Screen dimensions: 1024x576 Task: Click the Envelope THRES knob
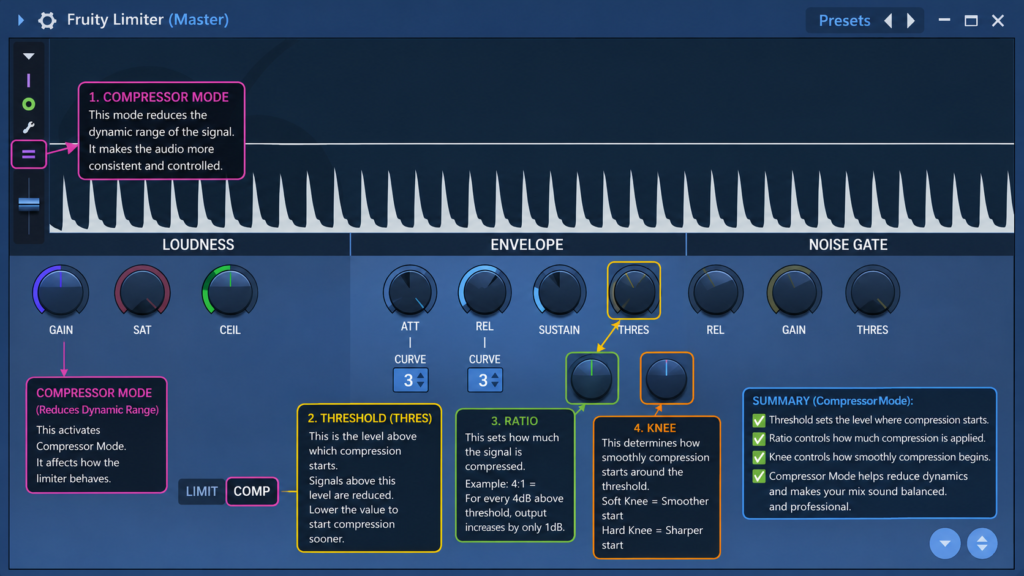tap(633, 291)
